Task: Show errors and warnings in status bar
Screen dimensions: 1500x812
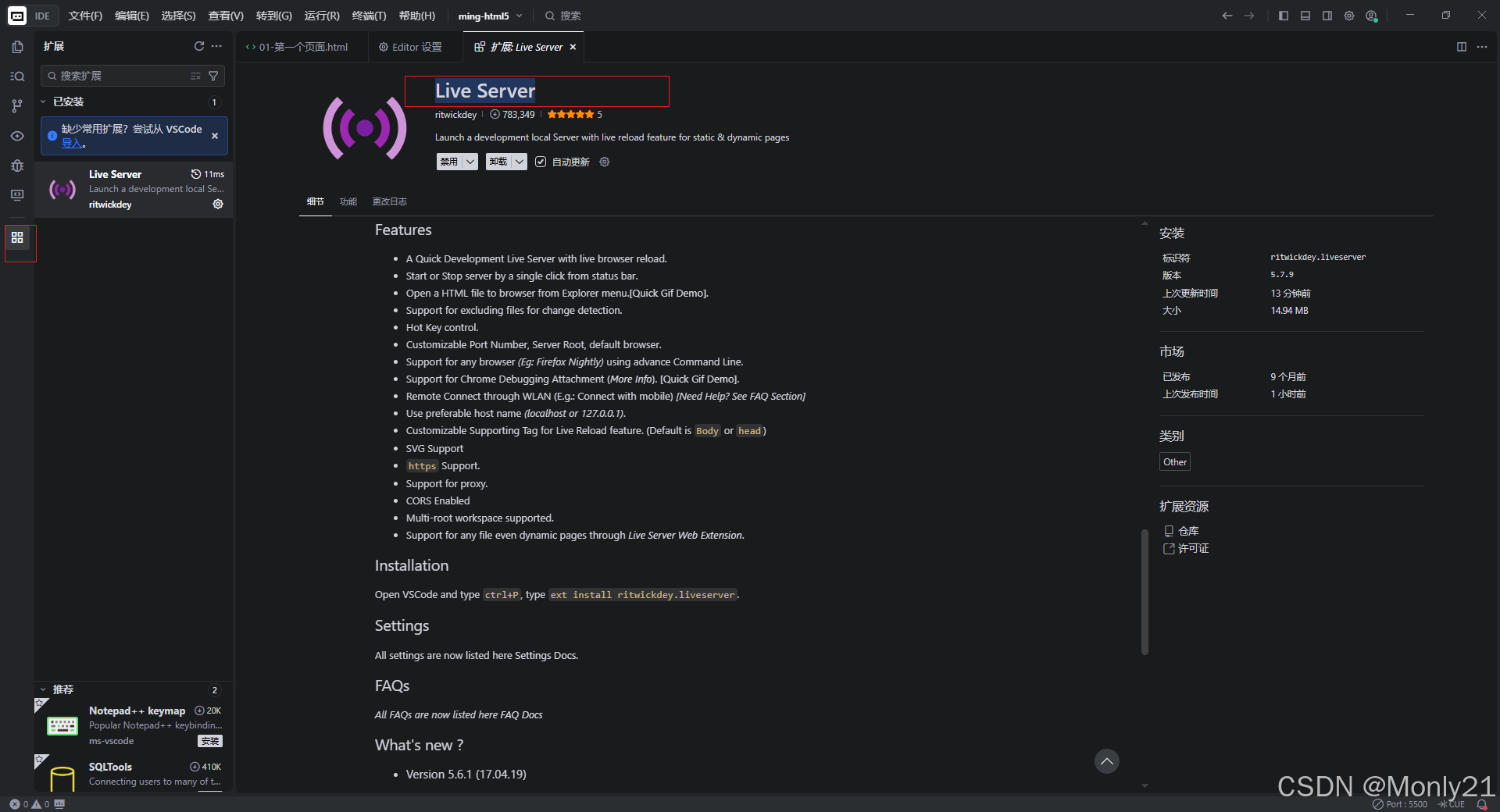Action: tap(30, 804)
